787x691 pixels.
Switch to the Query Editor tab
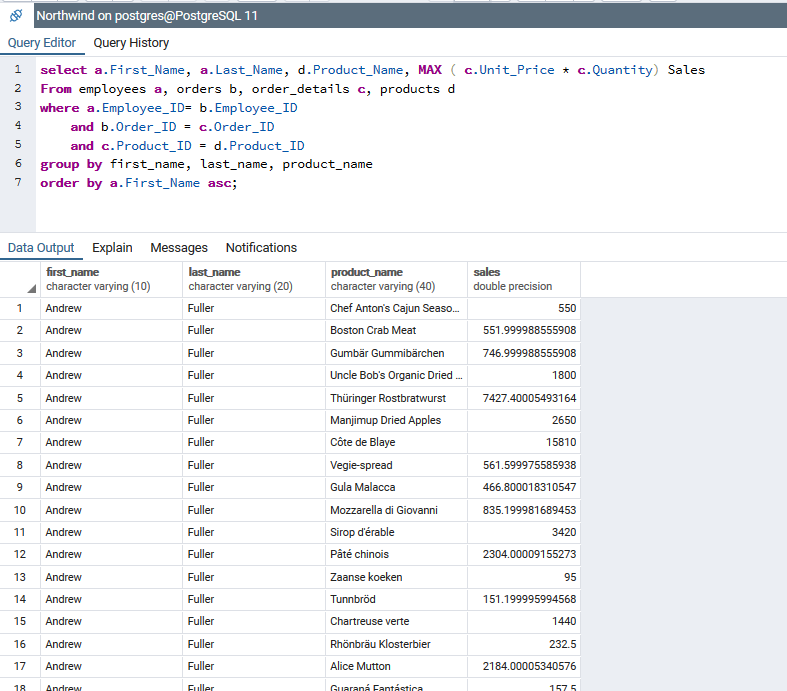[x=42, y=43]
